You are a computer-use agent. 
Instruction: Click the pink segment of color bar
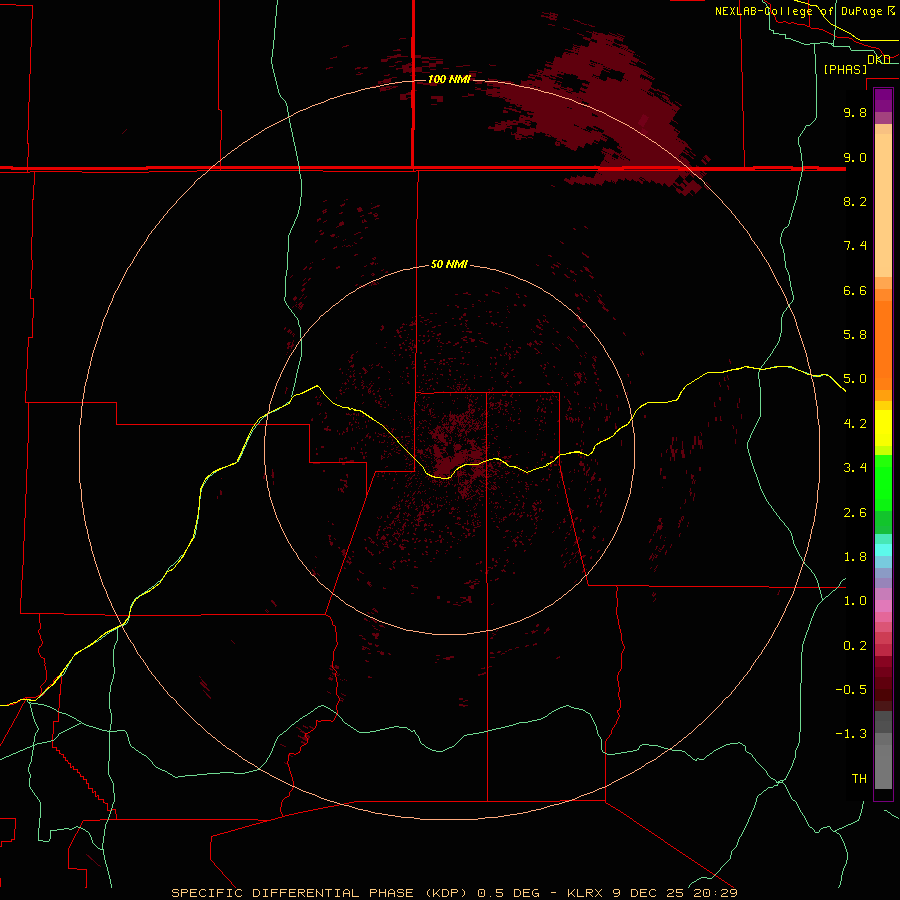pos(883,606)
